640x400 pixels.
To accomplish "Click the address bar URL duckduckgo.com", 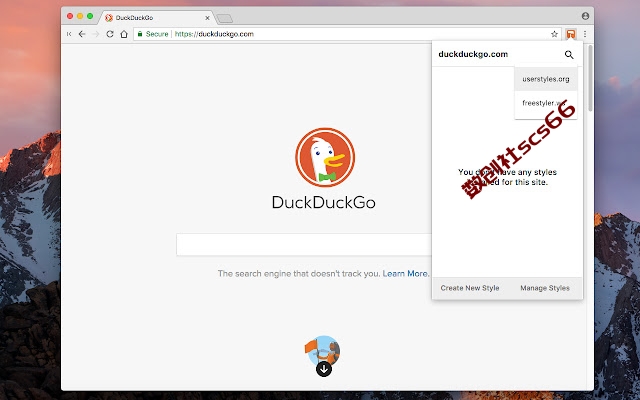I will 214,34.
